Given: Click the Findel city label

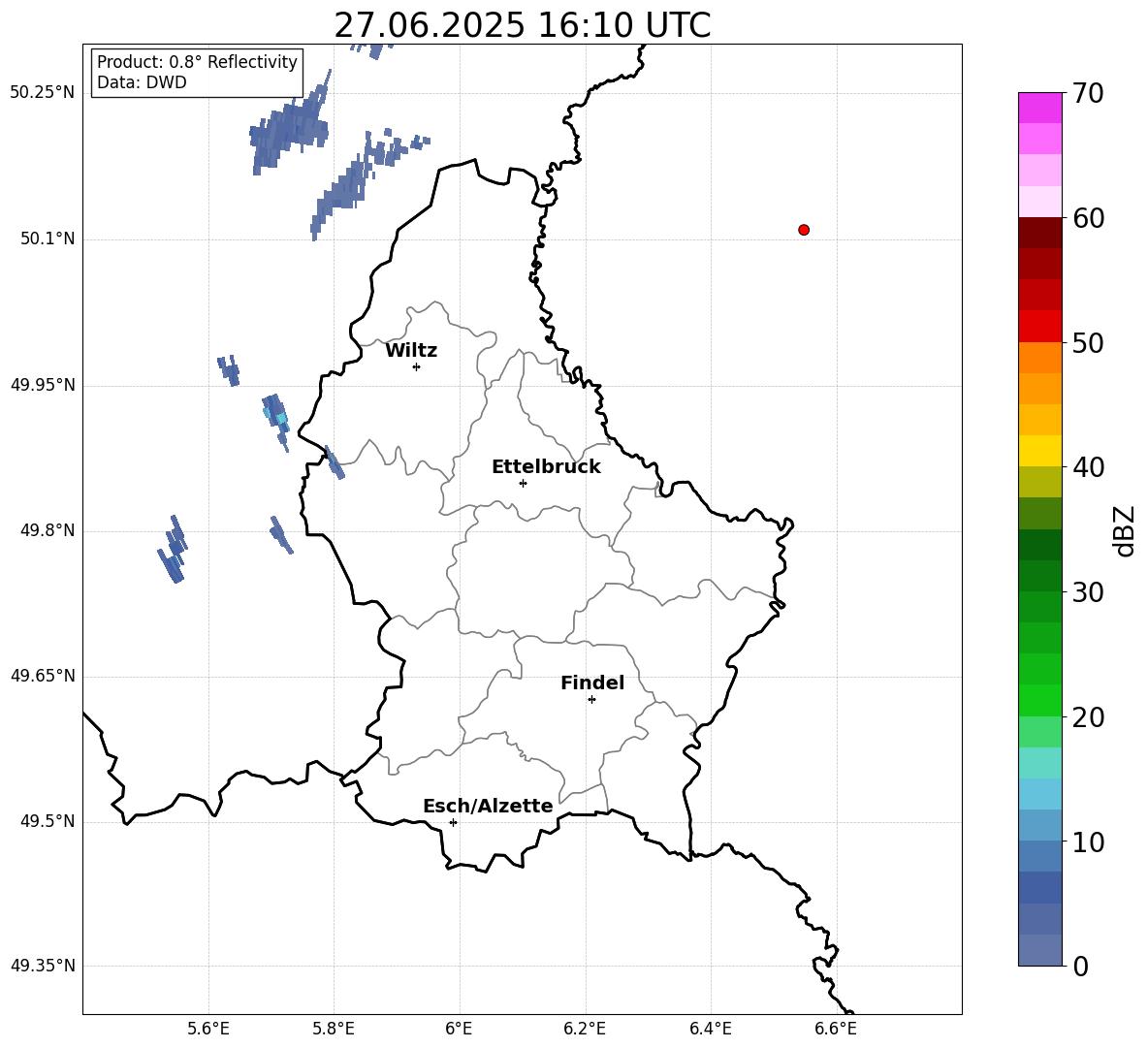Looking at the screenshot, I should pos(592,683).
